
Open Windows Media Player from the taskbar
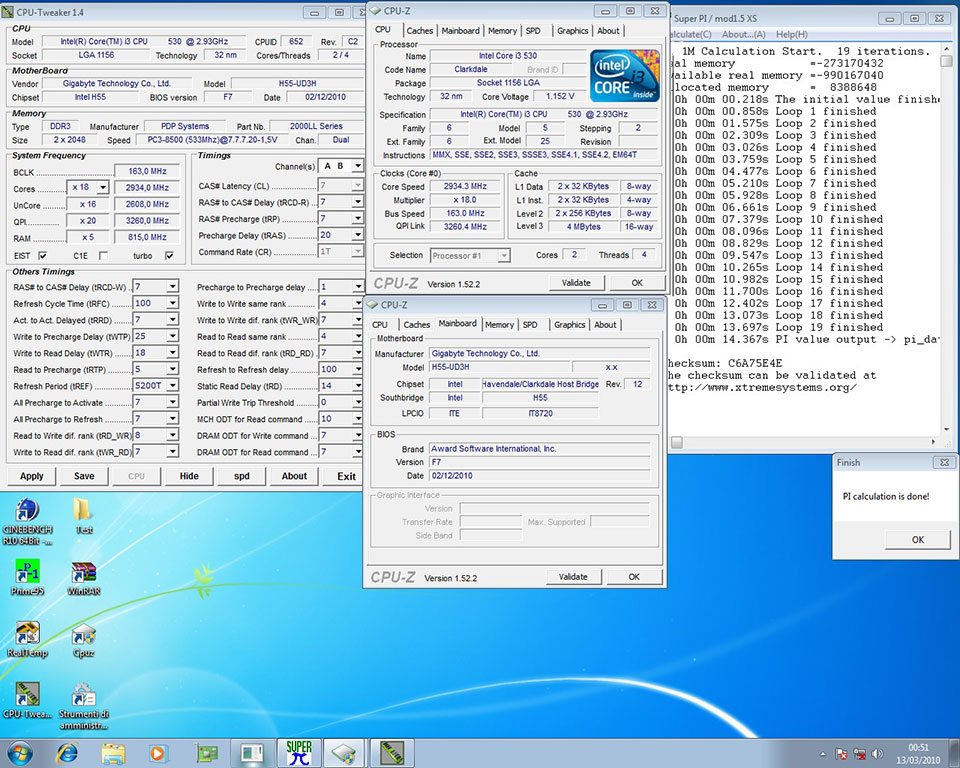157,753
